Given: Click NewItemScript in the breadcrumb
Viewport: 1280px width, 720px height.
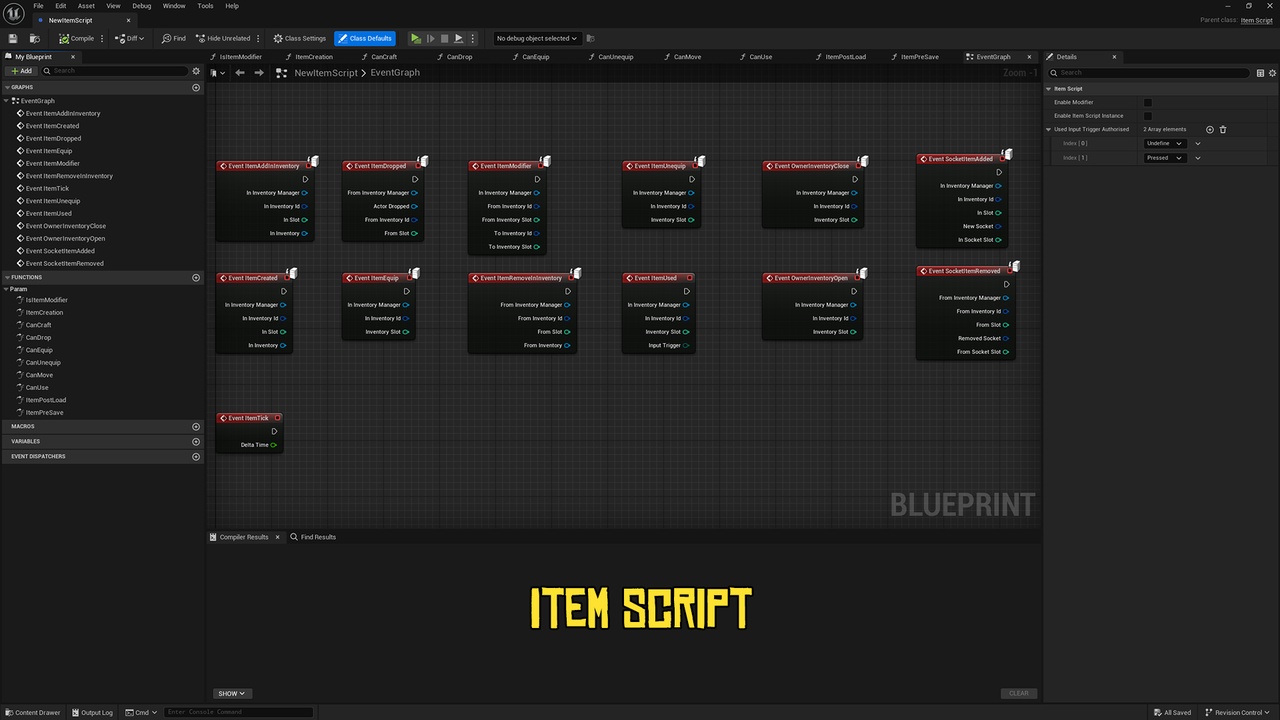Looking at the screenshot, I should pos(326,73).
